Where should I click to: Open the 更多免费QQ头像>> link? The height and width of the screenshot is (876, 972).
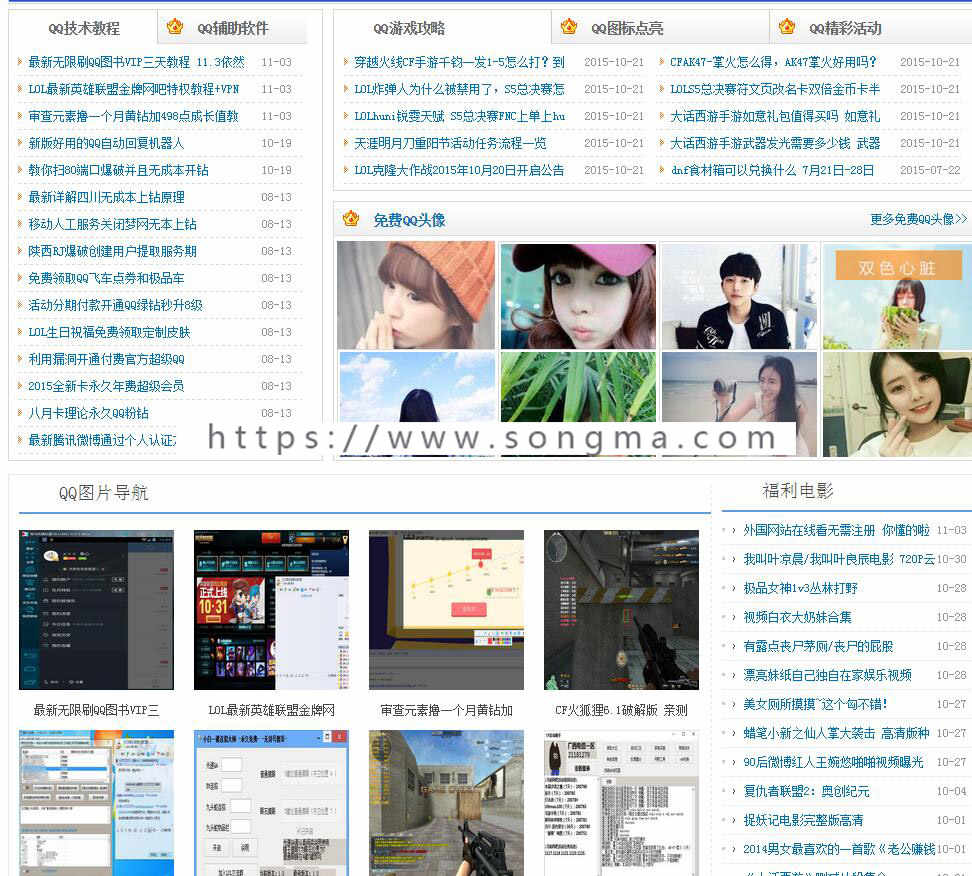pos(918,219)
